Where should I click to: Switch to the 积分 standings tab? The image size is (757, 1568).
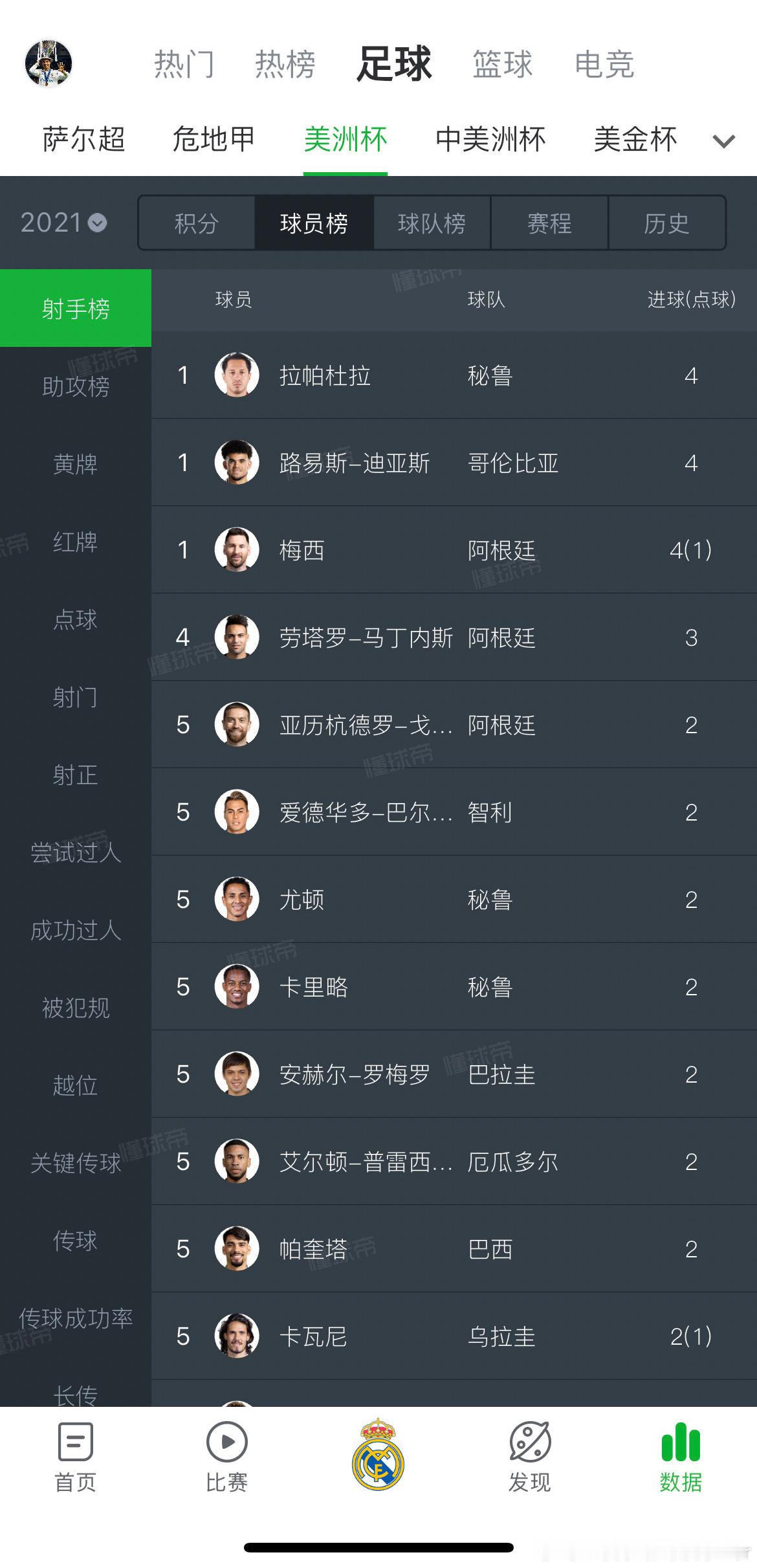click(x=197, y=223)
